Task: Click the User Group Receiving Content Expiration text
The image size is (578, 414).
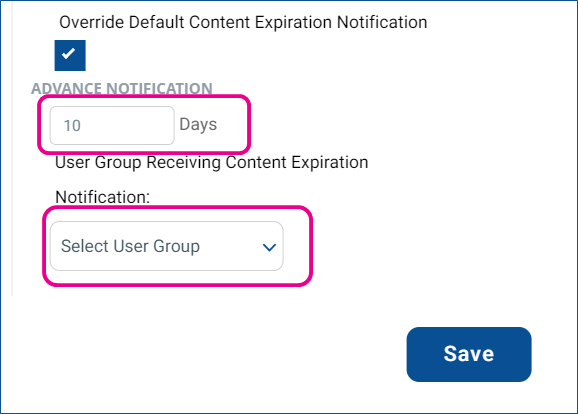Action: [x=212, y=163]
